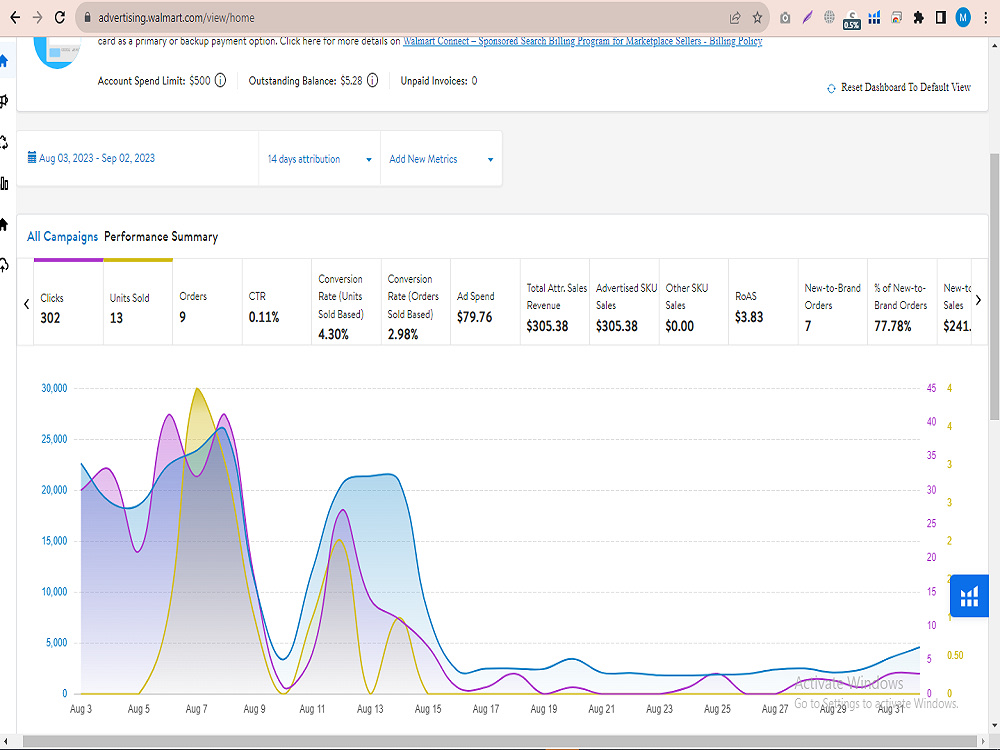Open the sidebar bar-chart reports icon
1000x750 pixels.
[4, 184]
